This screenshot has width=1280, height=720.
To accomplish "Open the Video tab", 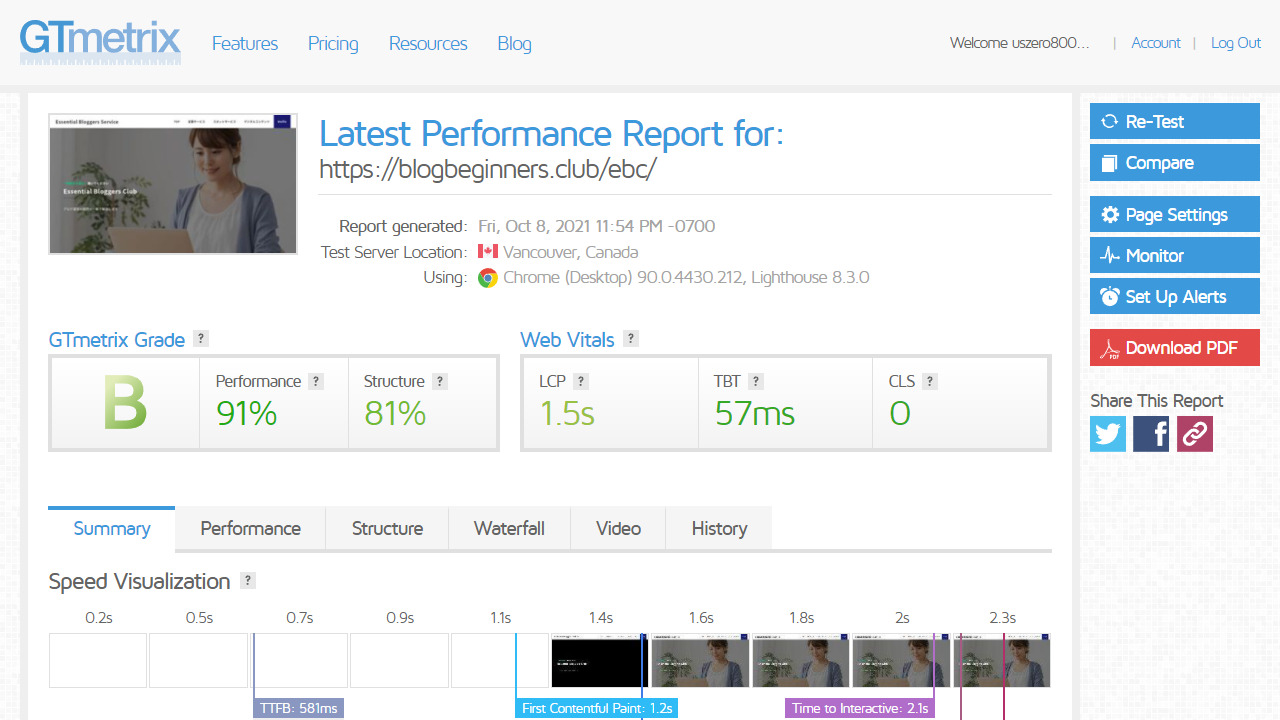I will tap(618, 528).
